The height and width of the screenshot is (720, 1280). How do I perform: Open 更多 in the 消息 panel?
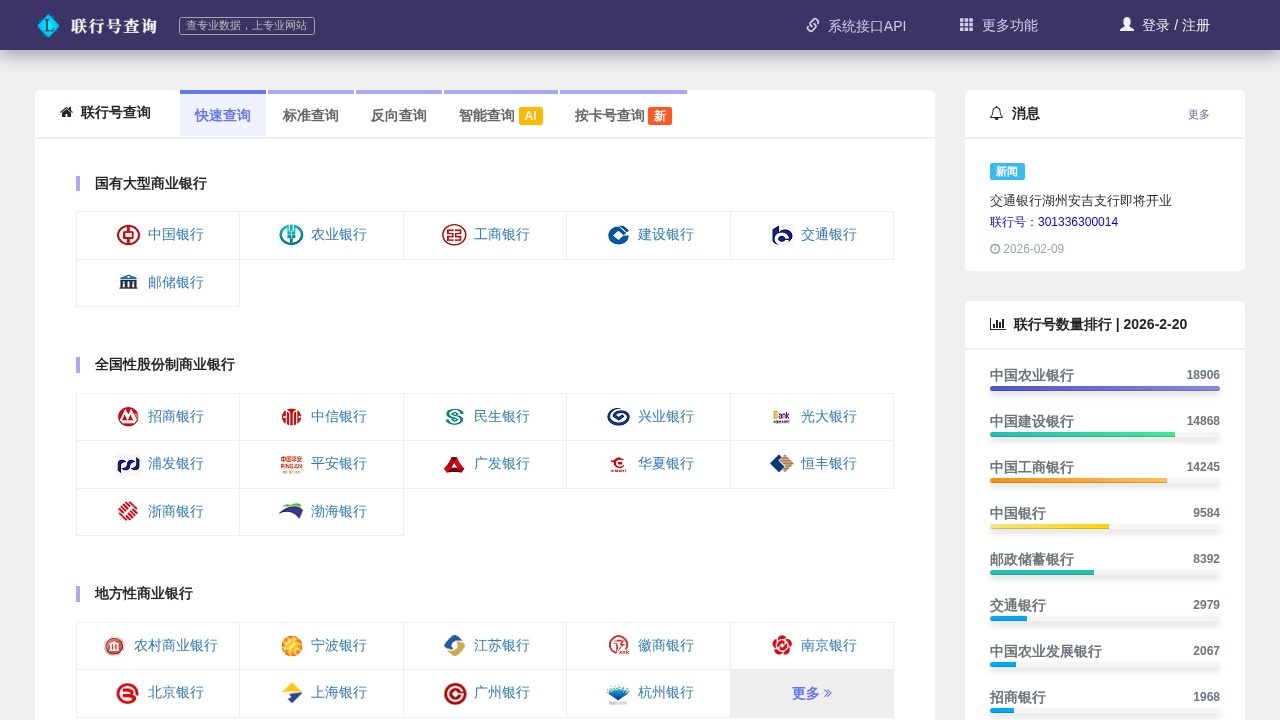[x=1198, y=114]
